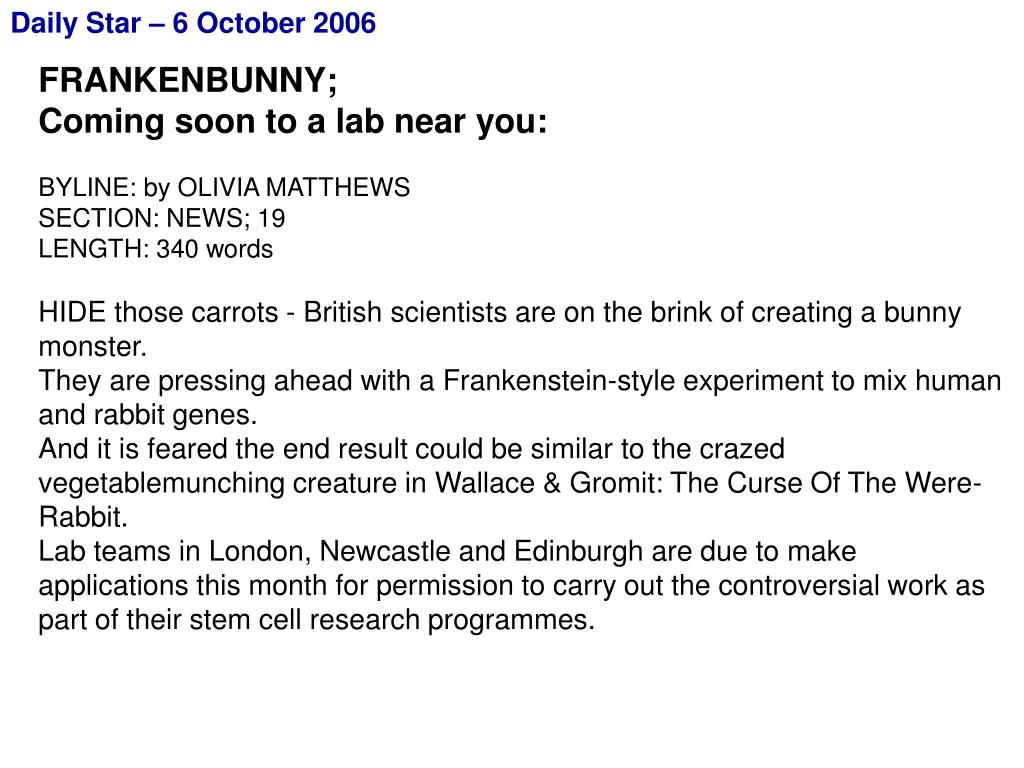Click the word 'monster.'
This screenshot has width=1024, height=768.
click(x=93, y=347)
